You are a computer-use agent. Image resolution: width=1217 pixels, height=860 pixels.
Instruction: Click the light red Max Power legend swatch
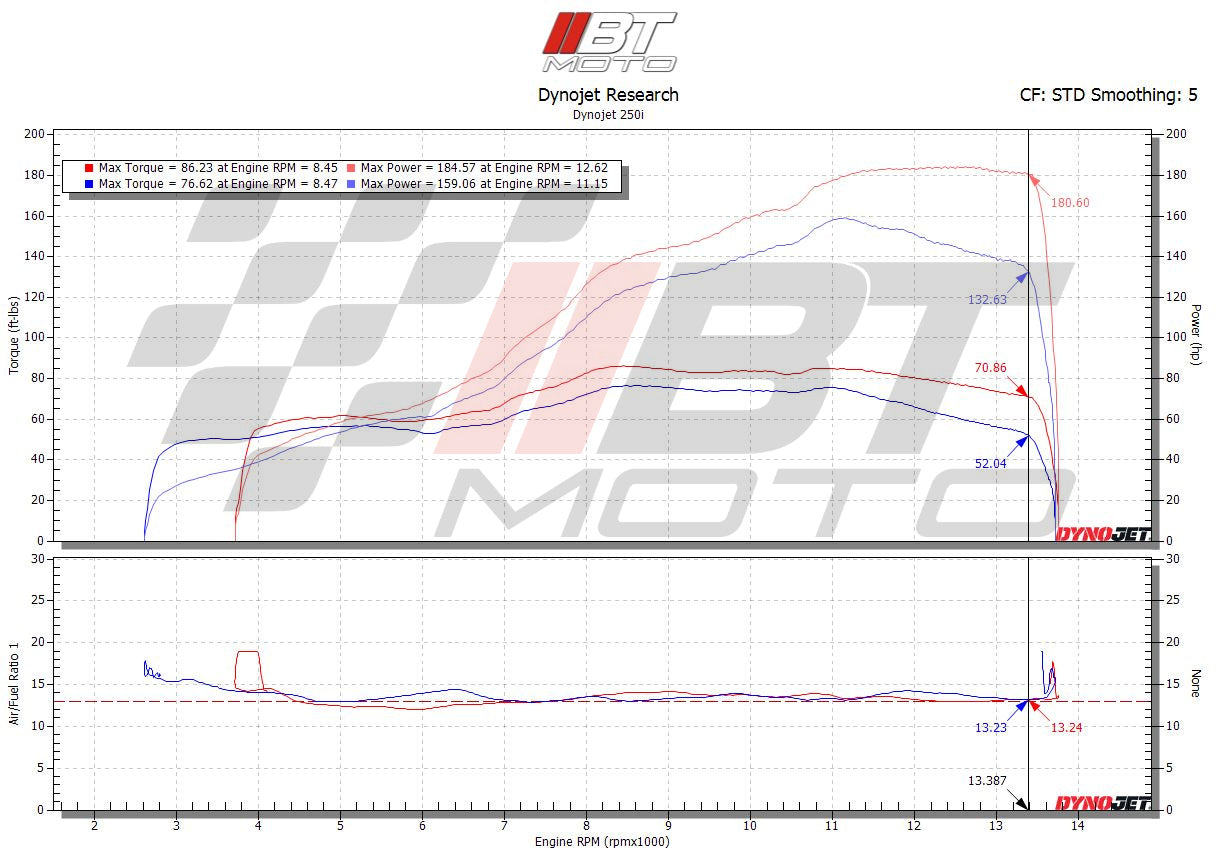[x=352, y=168]
